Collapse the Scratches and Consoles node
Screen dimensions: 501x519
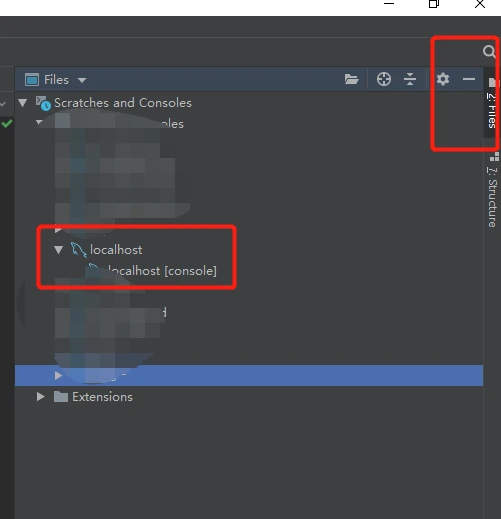[x=23, y=103]
